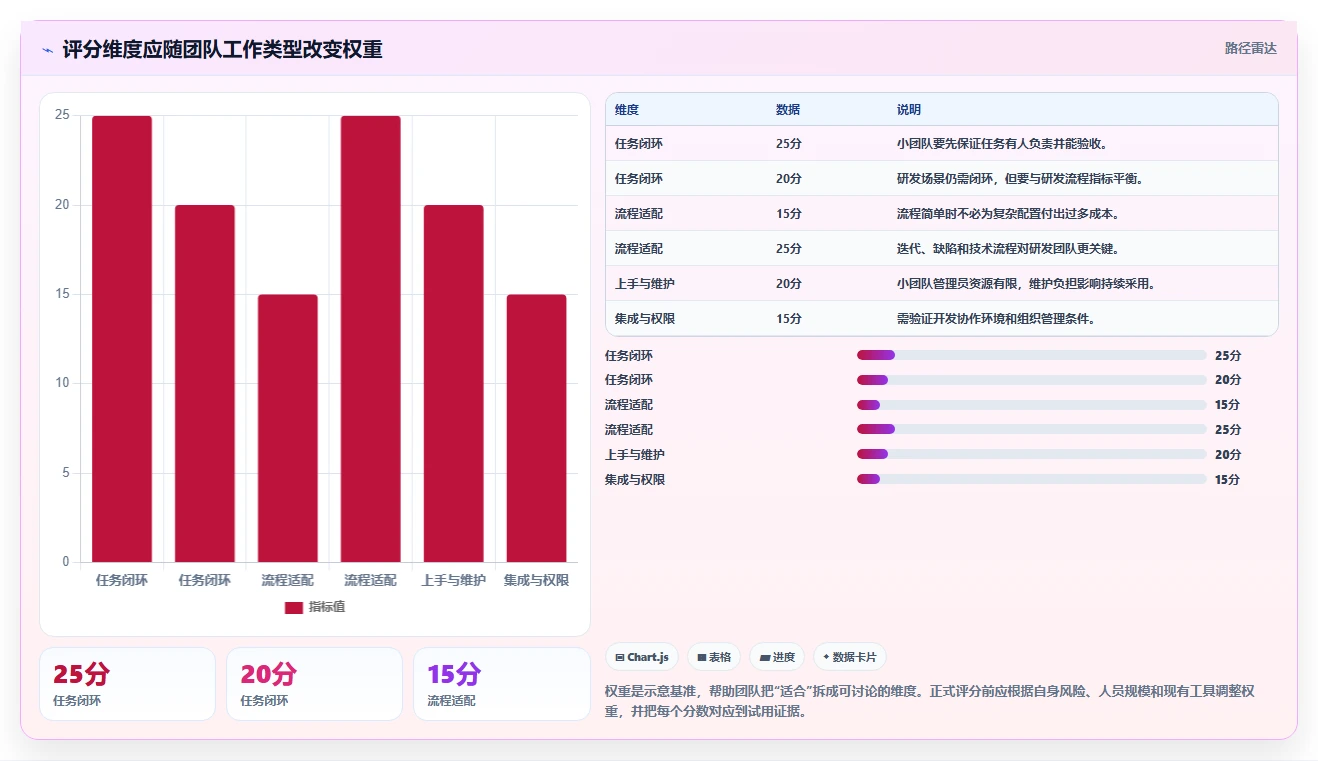Select the 进度 chip
Viewport: 1318px width, 761px height.
(x=777, y=657)
